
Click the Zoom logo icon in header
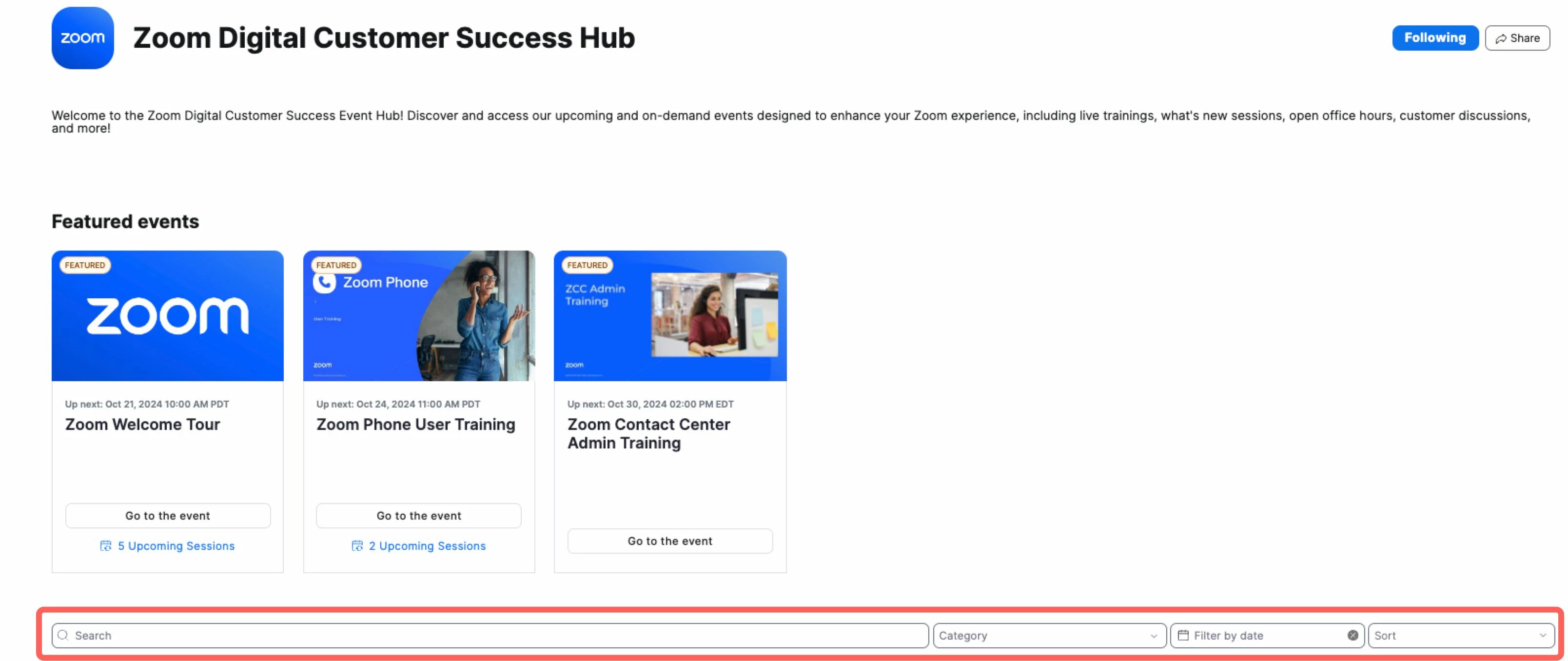coord(83,38)
